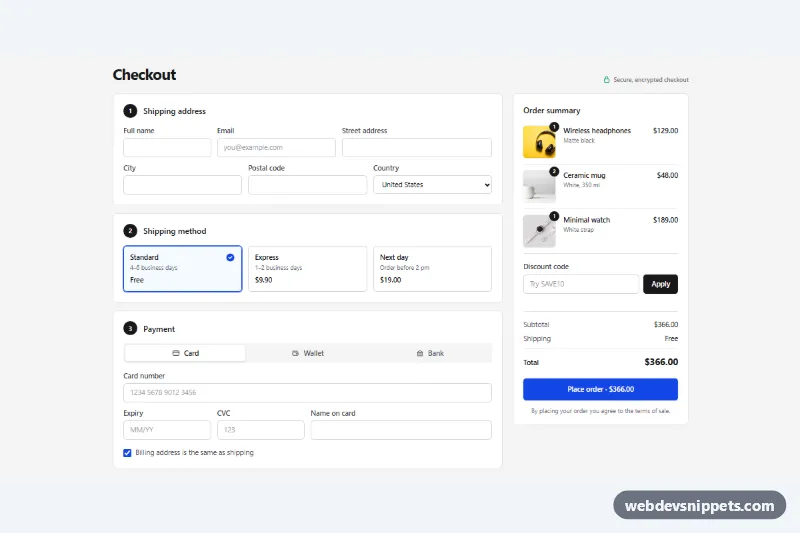Click the quantity badge on watch thumbnail

click(x=554, y=216)
